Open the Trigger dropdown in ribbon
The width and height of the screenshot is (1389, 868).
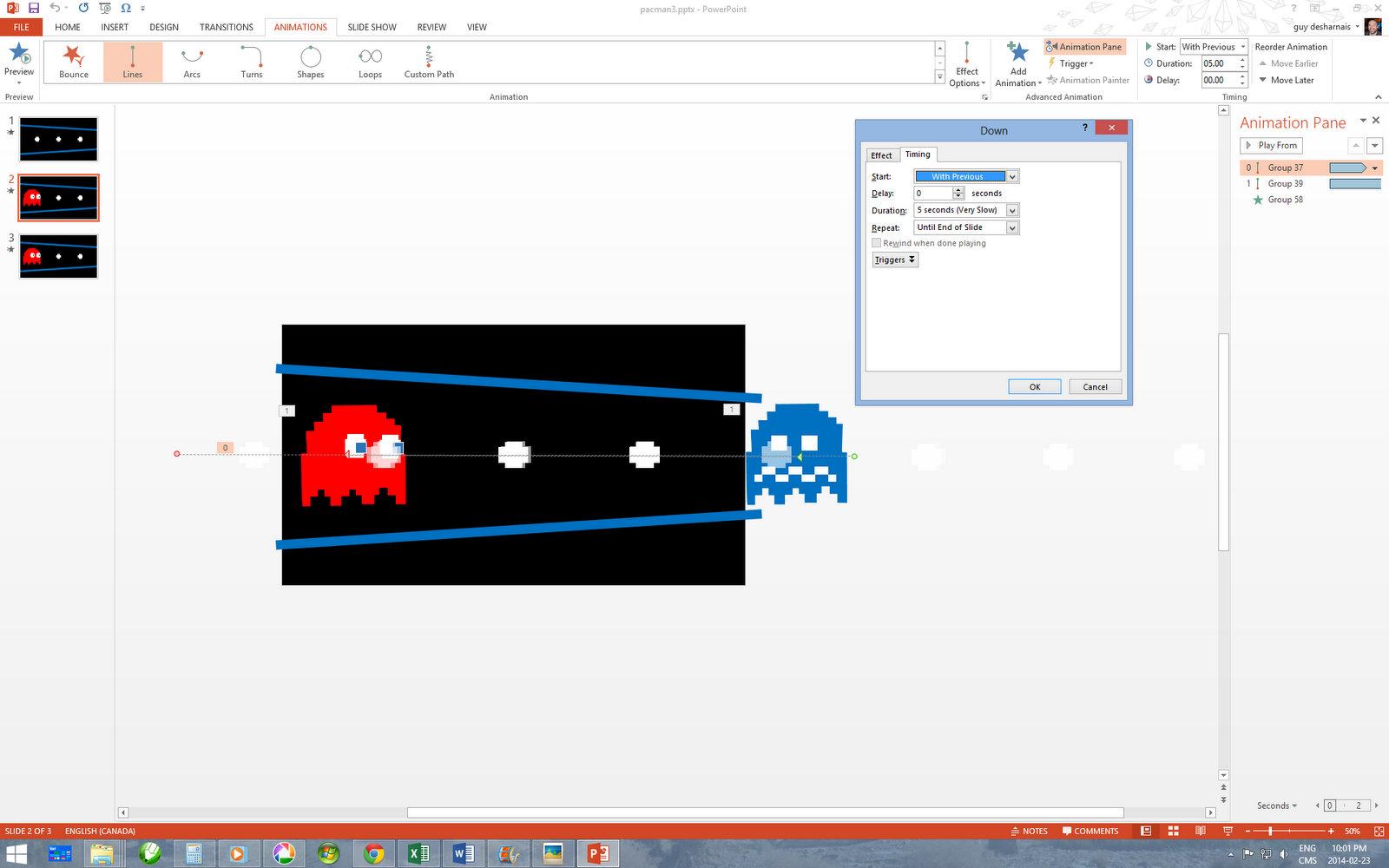pyautogui.click(x=1076, y=63)
